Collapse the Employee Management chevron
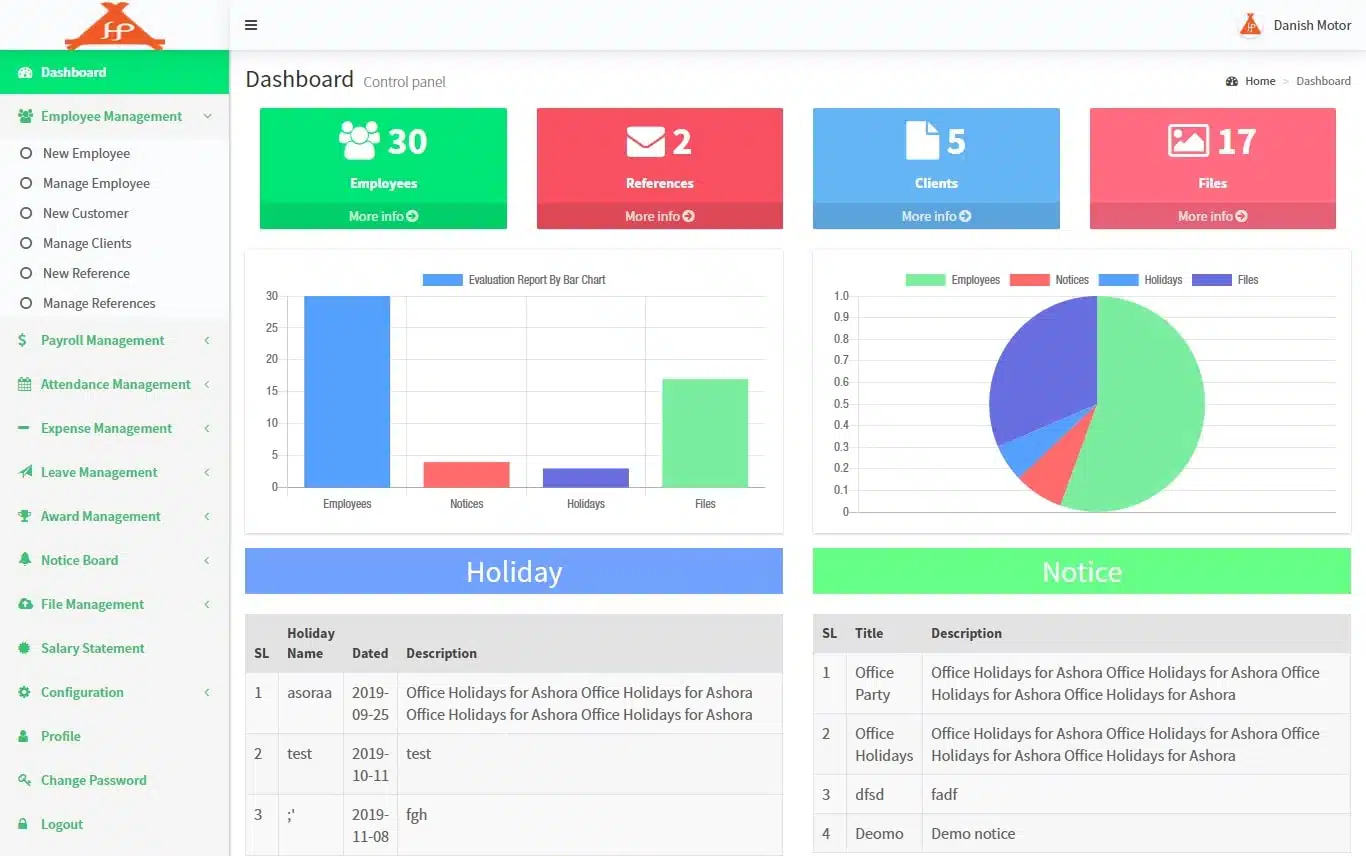The image size is (1366, 856). click(207, 116)
